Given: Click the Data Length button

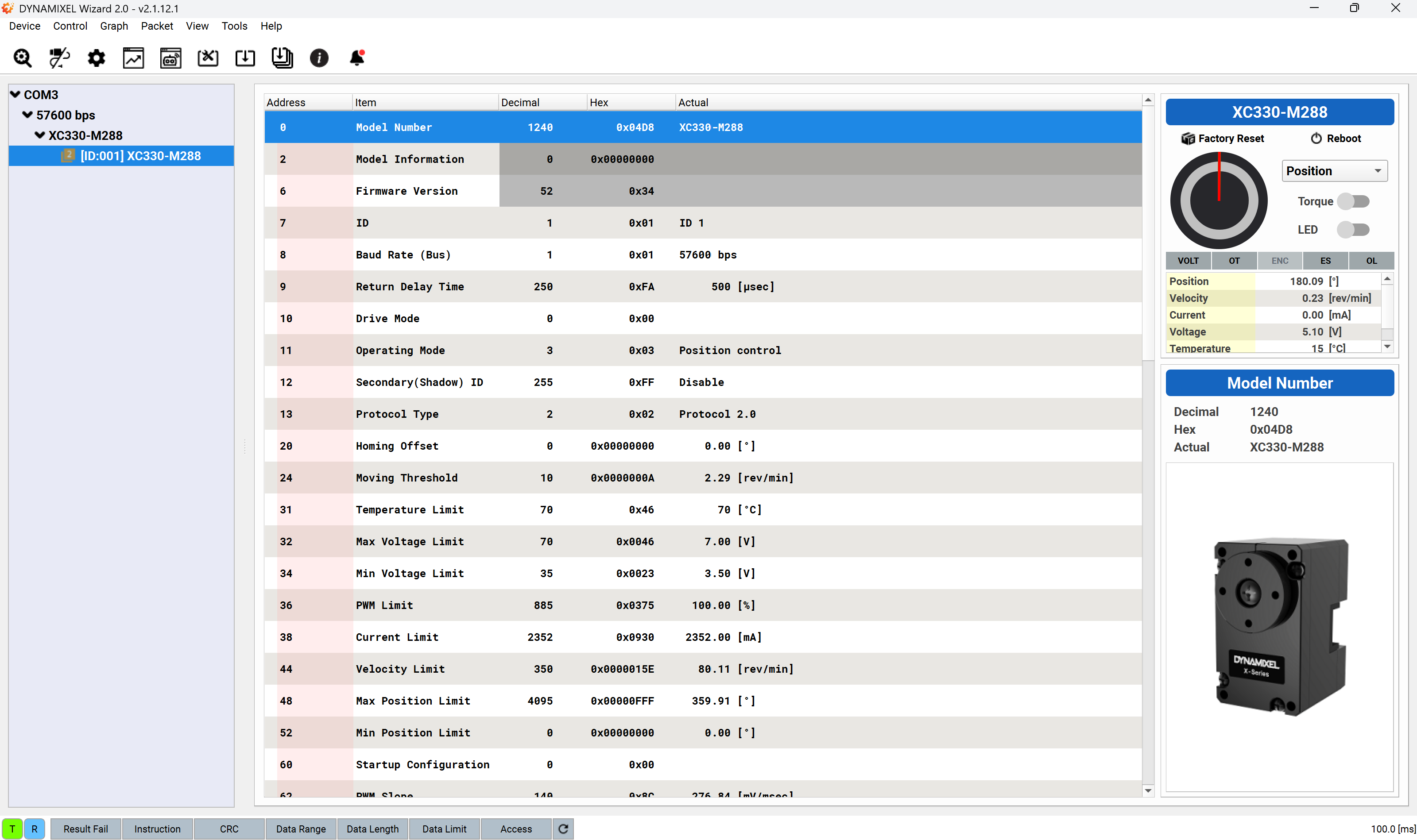Looking at the screenshot, I should coord(373,828).
